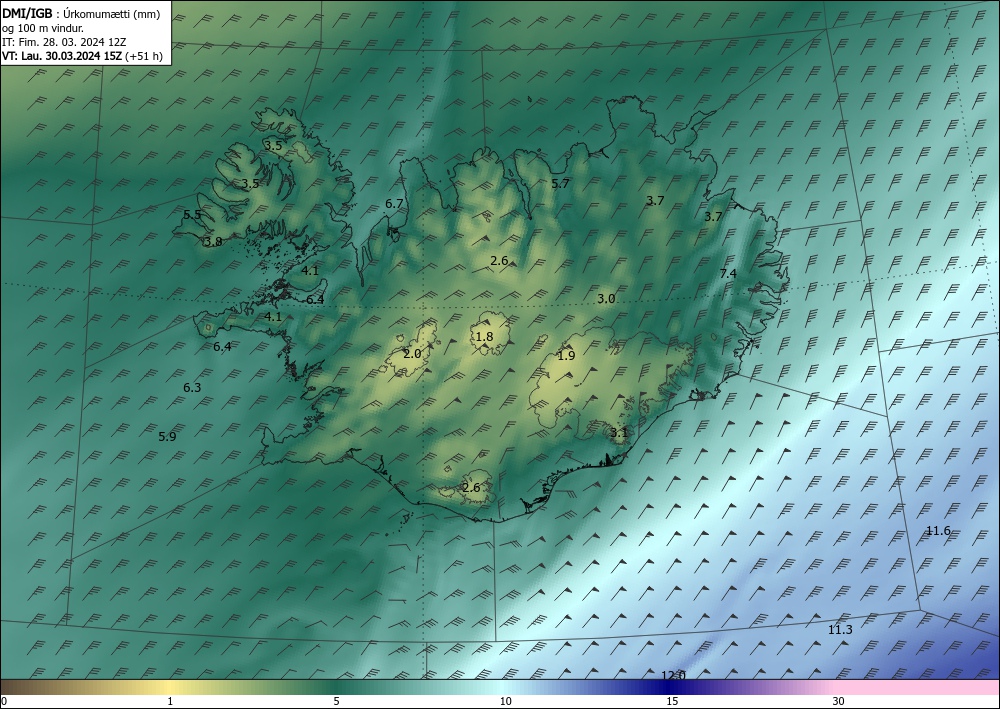
Task: Click the 5.5 precipitation value
Action: (x=192, y=215)
